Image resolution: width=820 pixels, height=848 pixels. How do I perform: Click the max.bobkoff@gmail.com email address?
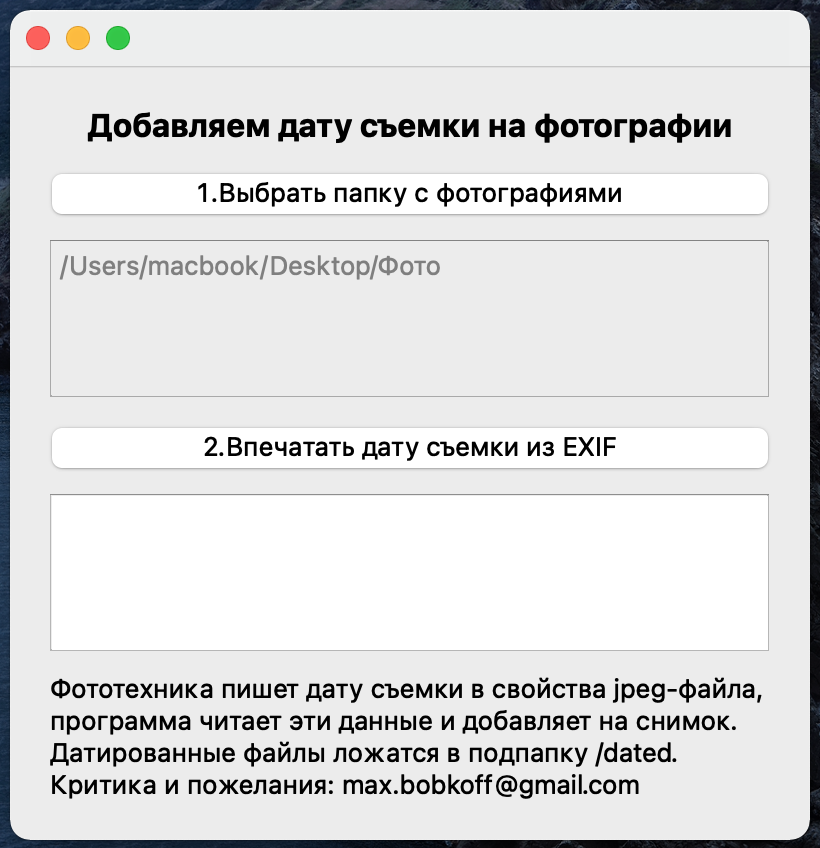pos(491,785)
